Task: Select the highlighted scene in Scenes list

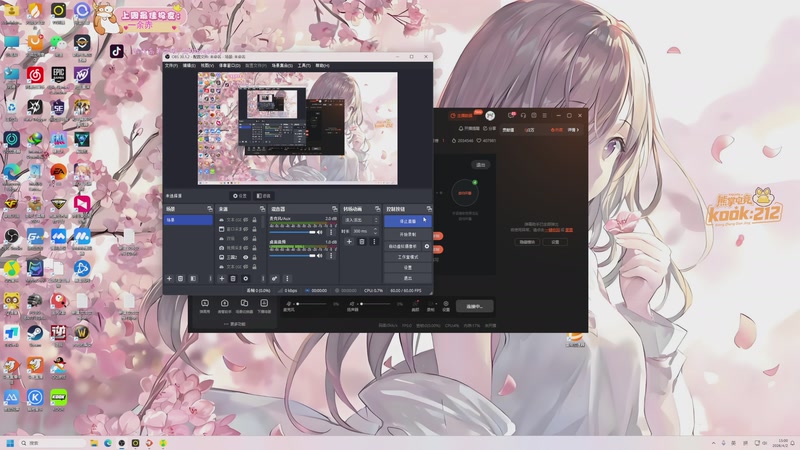Action: tap(188, 220)
